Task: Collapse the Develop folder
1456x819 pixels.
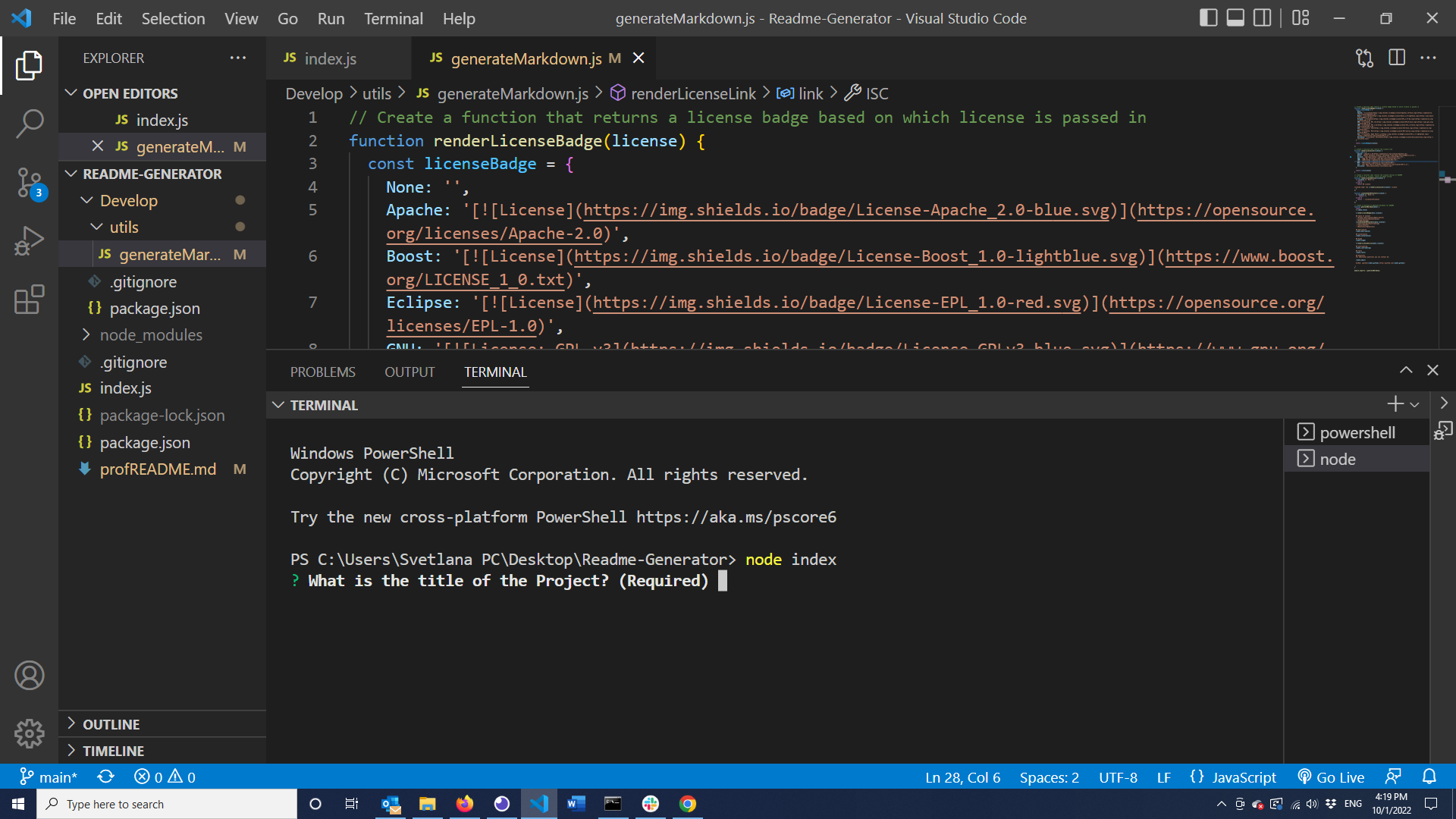Action: (162, 200)
